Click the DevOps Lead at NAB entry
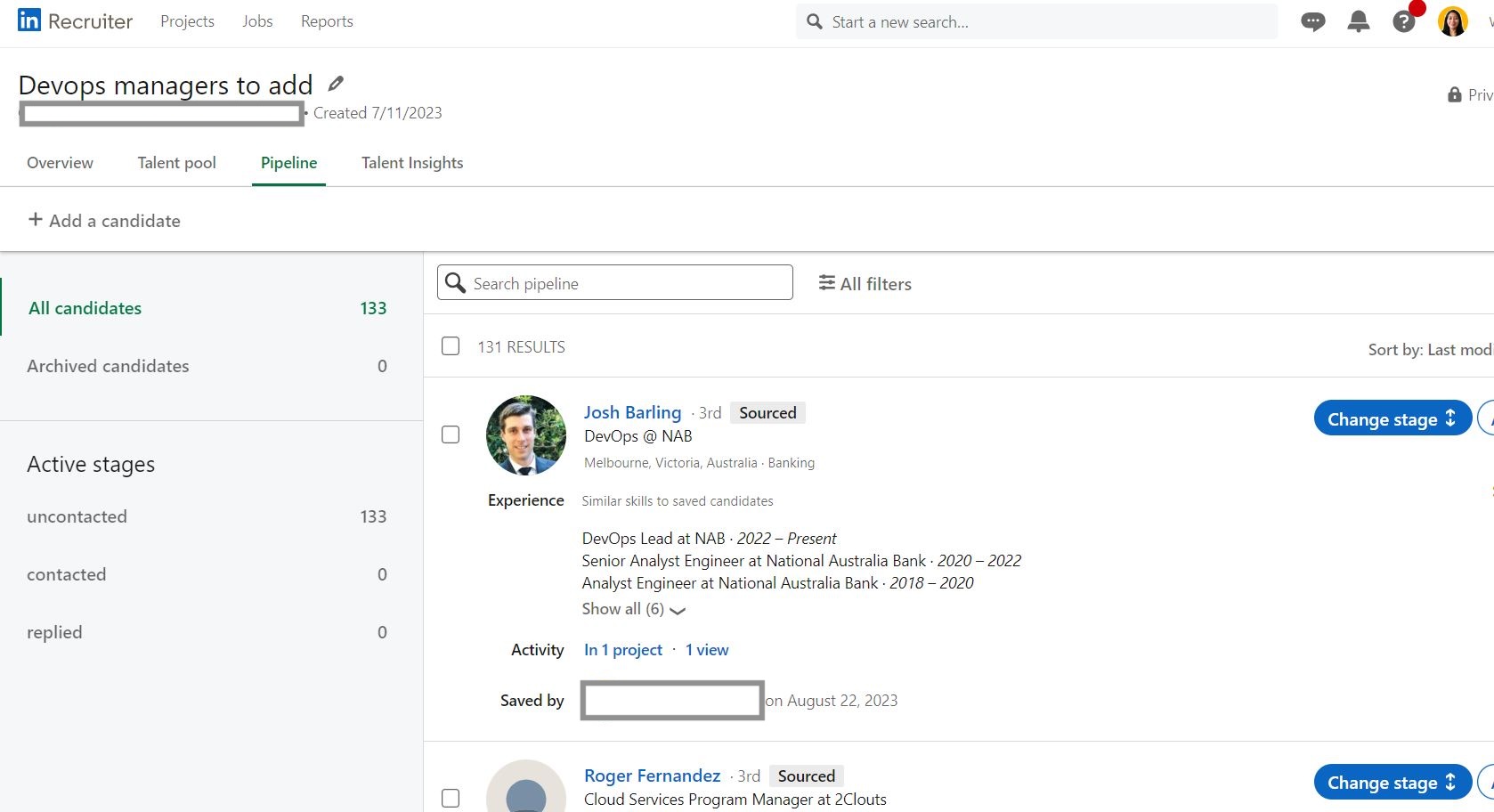The image size is (1494, 812). tap(709, 539)
